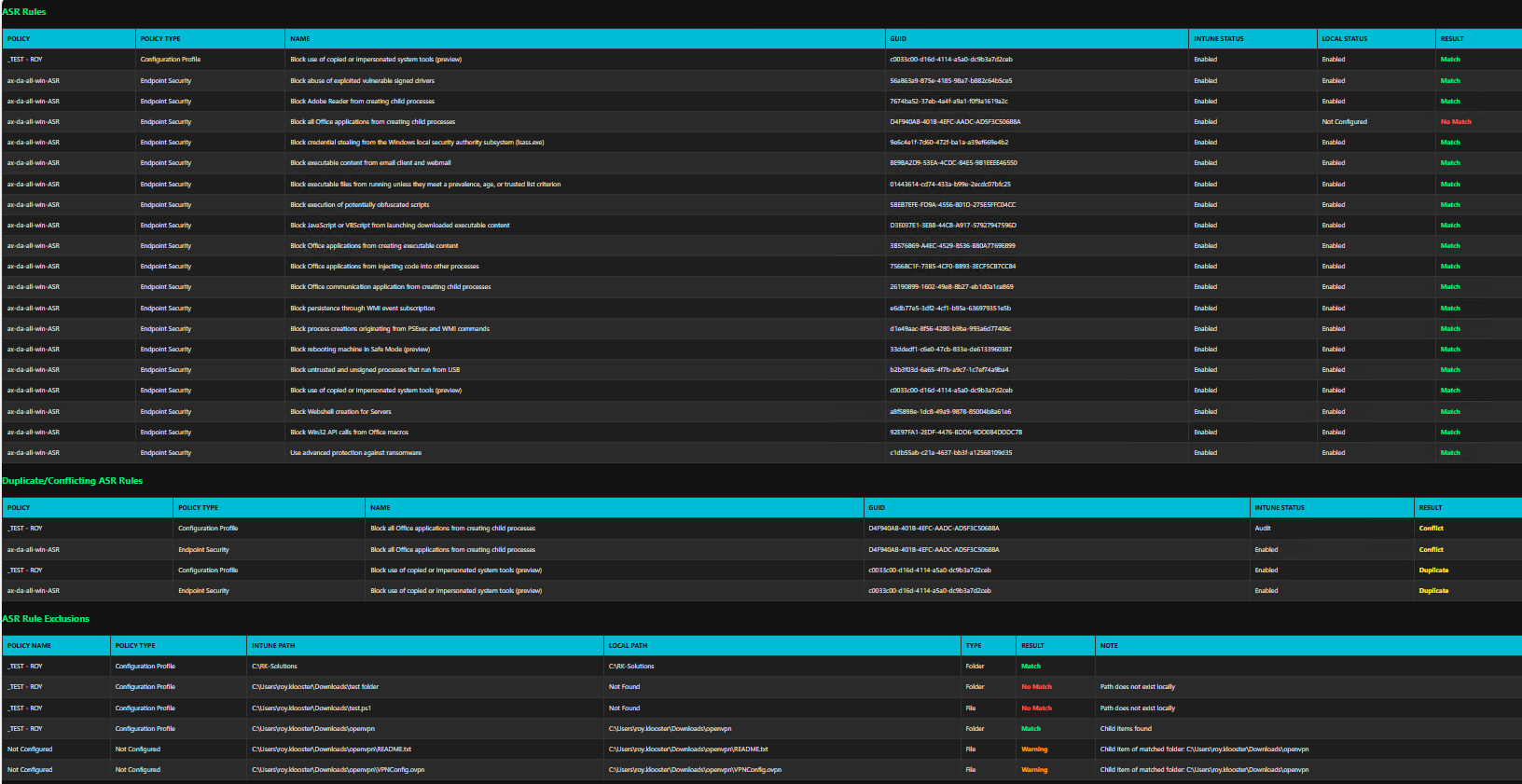Click the Intune Path column header
The height and width of the screenshot is (784, 1522).
pos(273,646)
